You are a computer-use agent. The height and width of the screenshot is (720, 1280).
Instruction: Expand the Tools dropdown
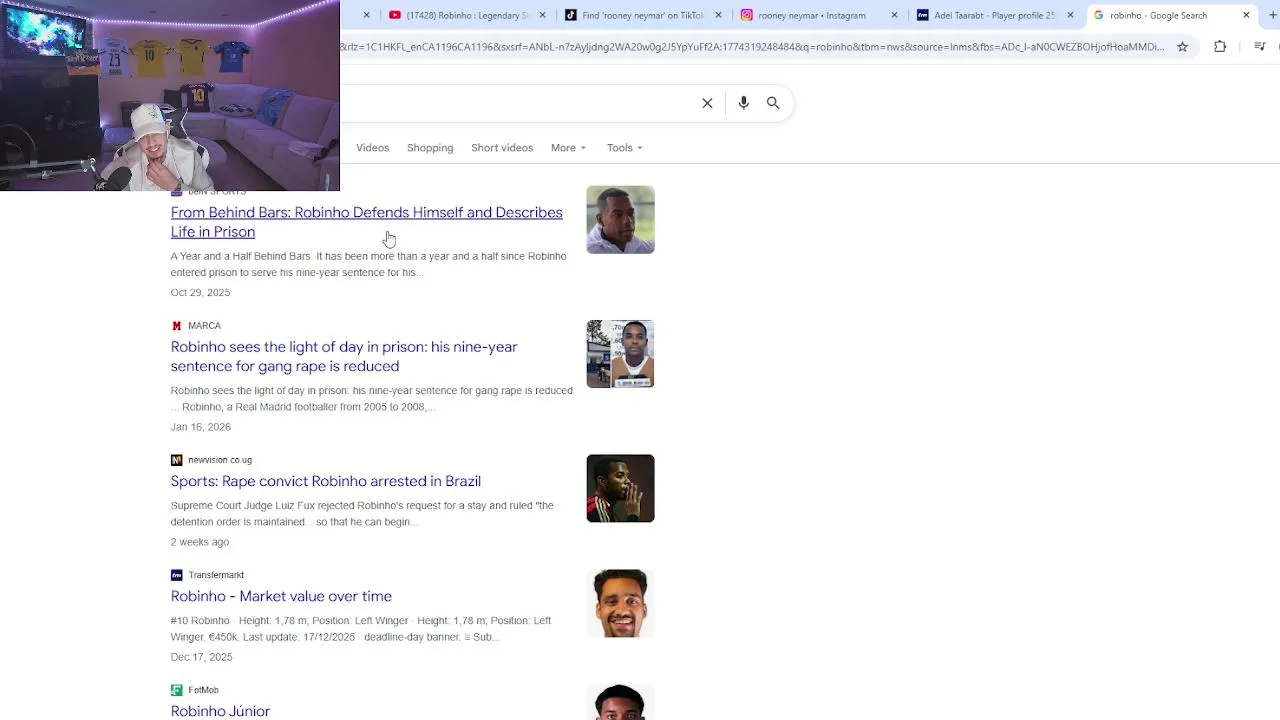[x=624, y=148]
